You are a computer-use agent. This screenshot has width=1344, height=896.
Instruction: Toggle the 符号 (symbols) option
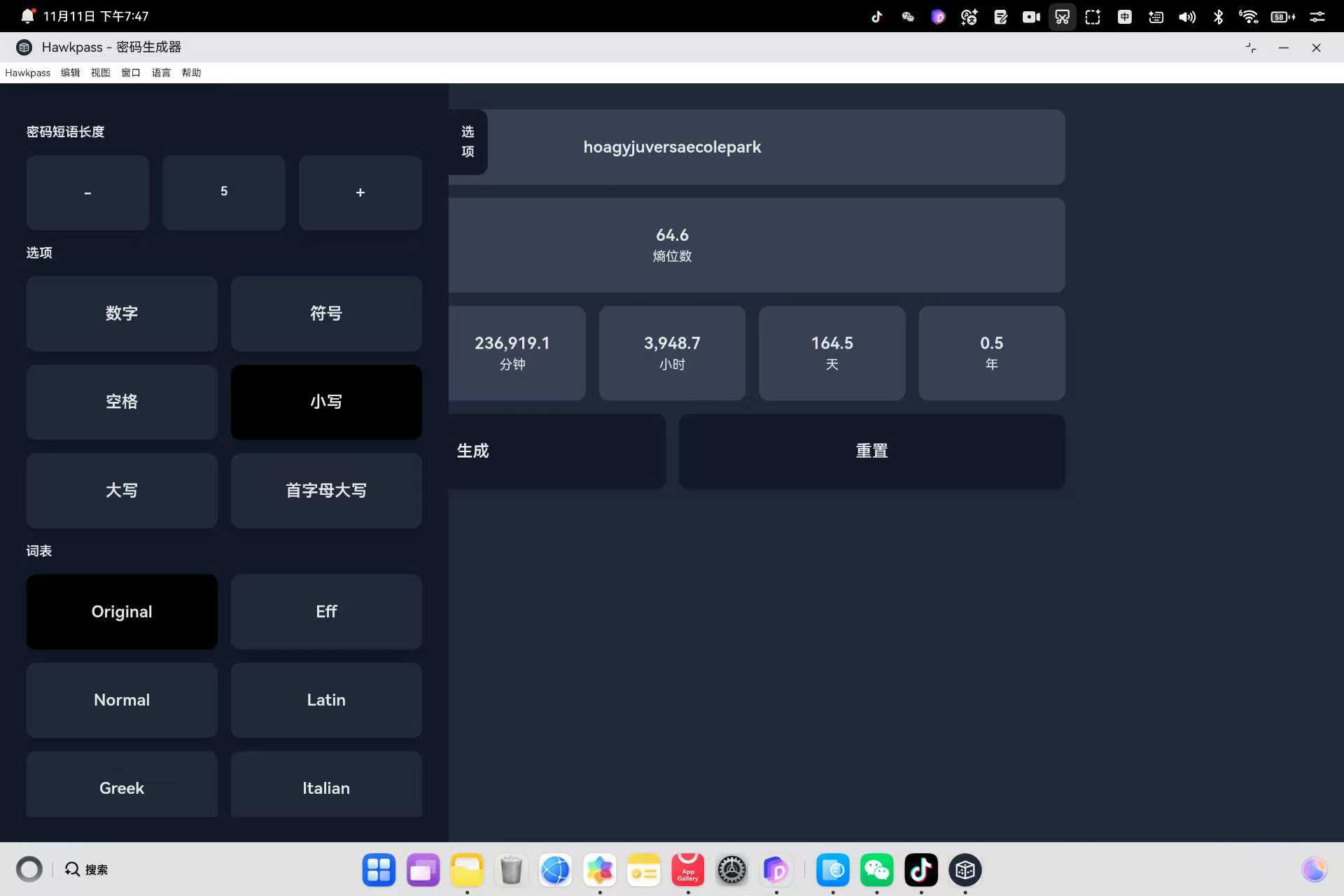[326, 314]
